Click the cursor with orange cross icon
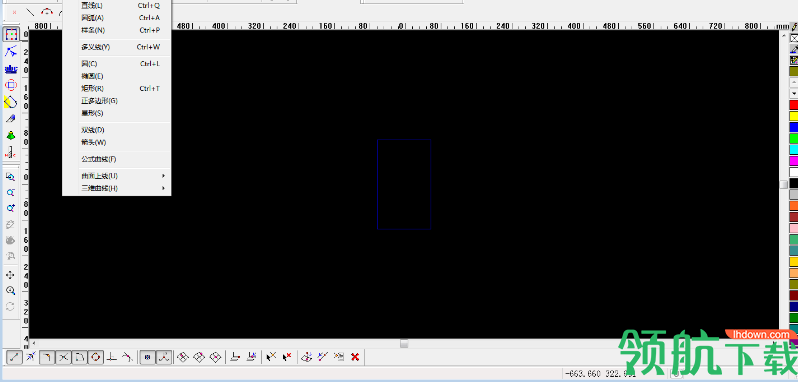Screen dimensions: 798x382 (x=272, y=357)
